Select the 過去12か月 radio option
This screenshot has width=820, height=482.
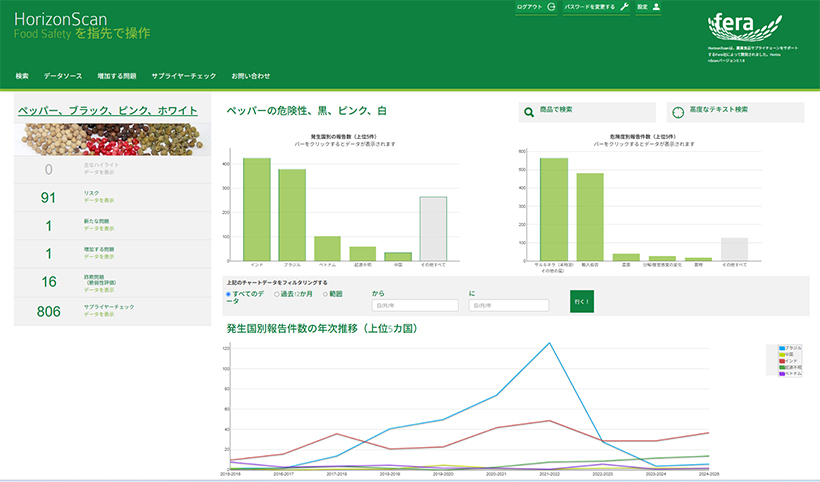pos(277,294)
